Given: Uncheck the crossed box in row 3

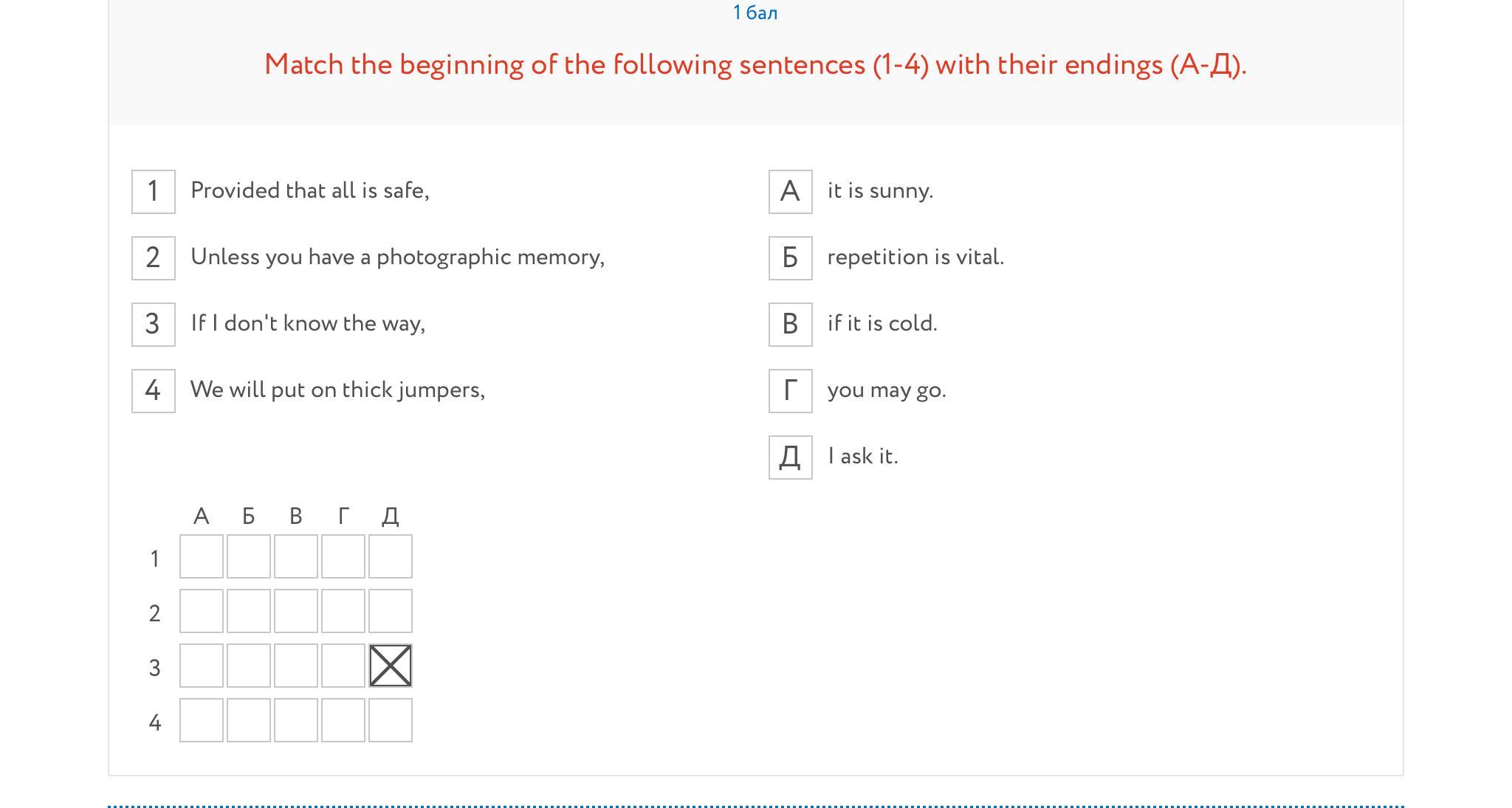Looking at the screenshot, I should 391,666.
